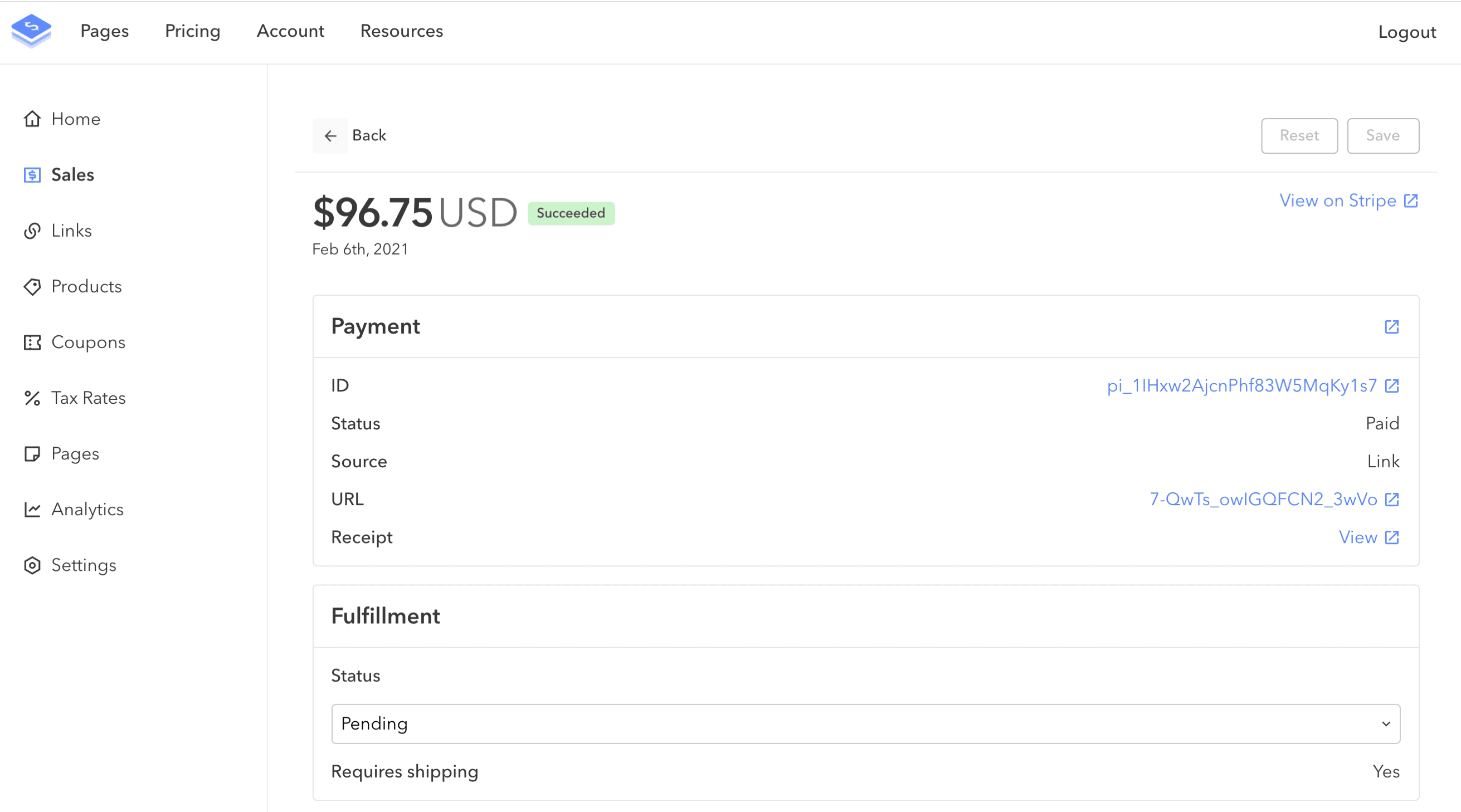Screen dimensions: 1461x812
Task: Click the app logo
Action: click(x=32, y=31)
